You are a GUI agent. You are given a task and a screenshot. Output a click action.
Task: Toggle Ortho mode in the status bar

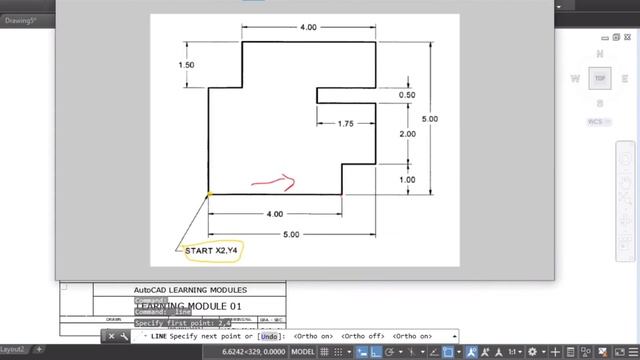(376, 352)
